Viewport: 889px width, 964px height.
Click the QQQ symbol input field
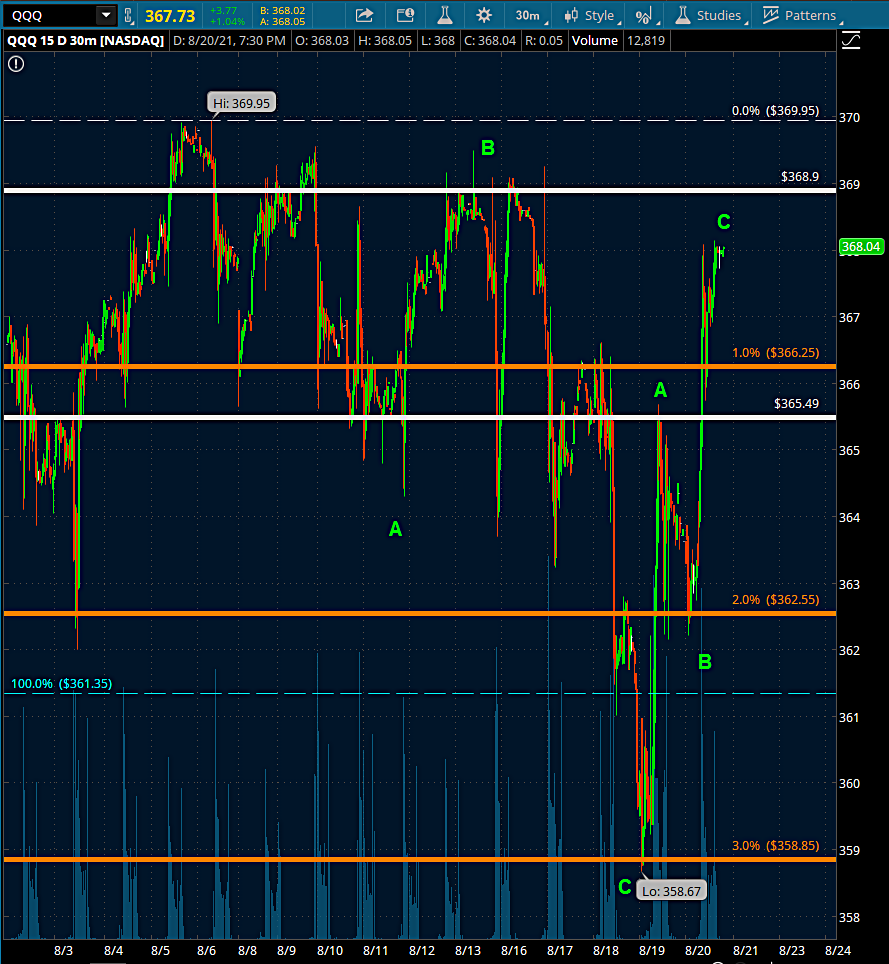click(x=50, y=15)
